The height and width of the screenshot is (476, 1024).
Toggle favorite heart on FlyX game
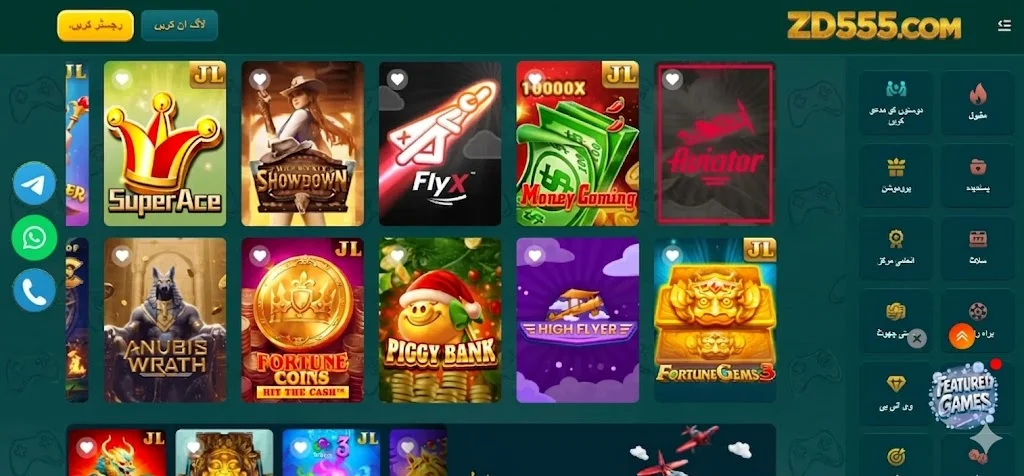[397, 80]
